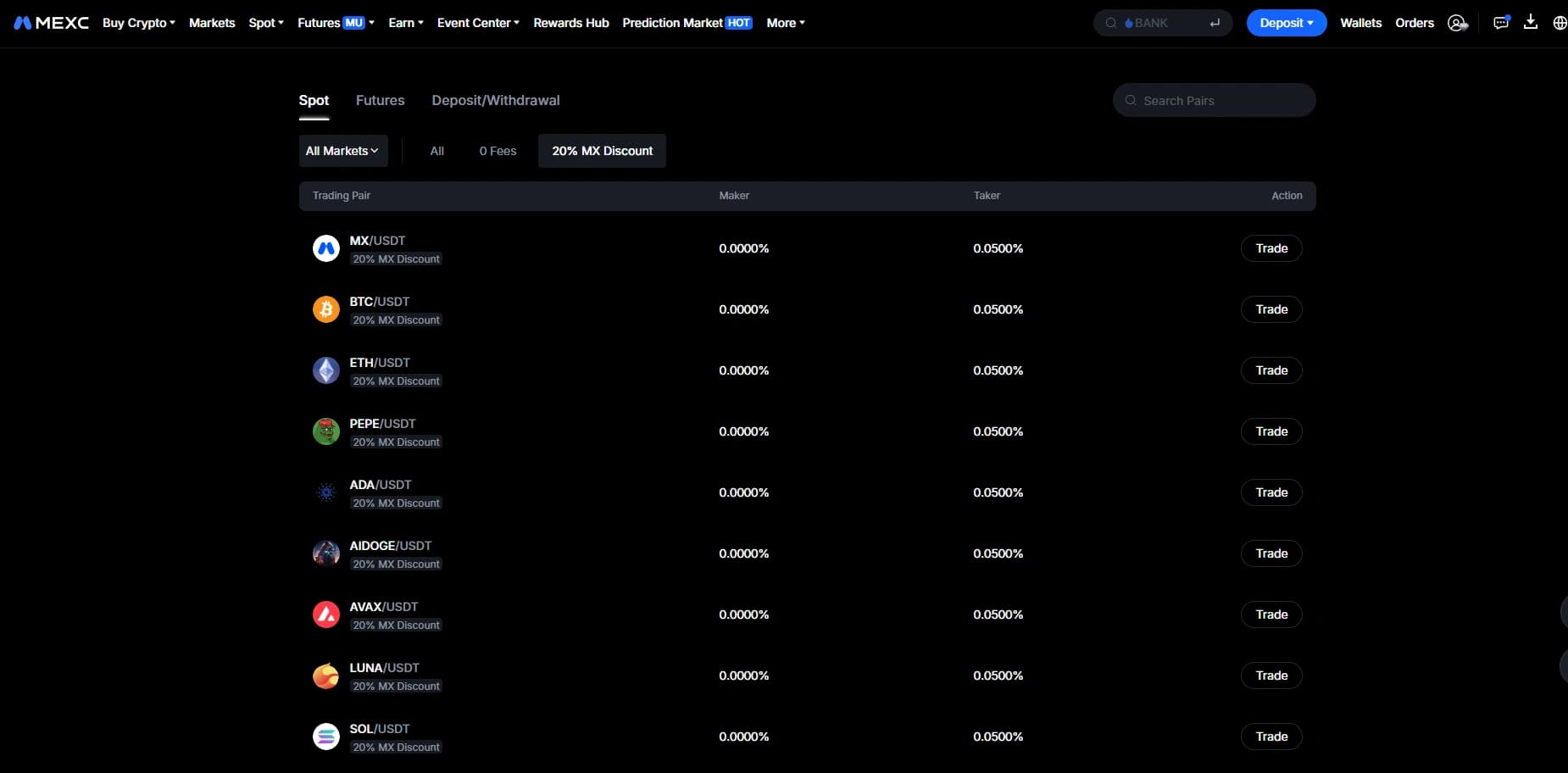Select the 0 Fees filter
Viewport: 1568px width, 773px height.
click(498, 151)
